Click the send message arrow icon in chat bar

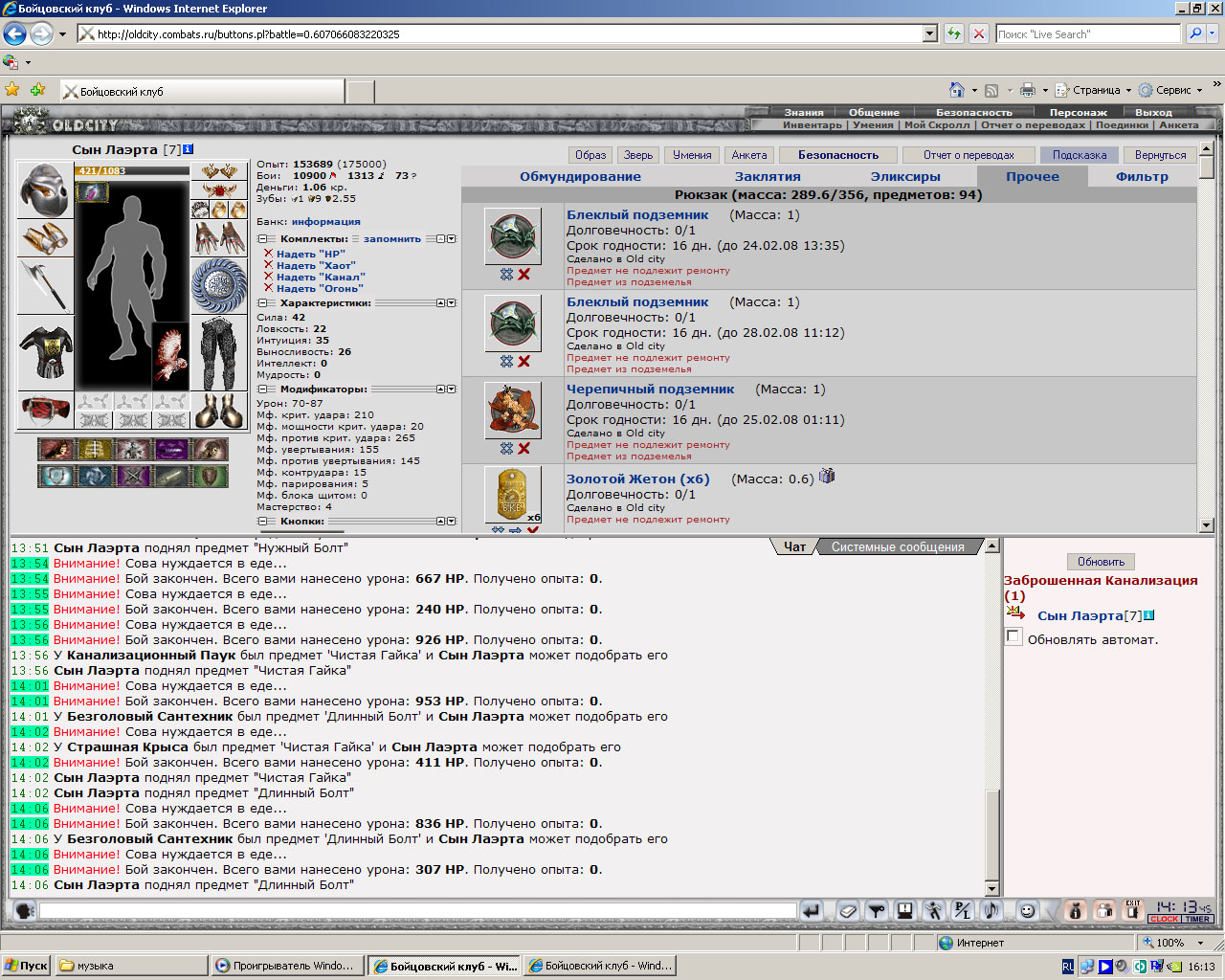point(811,911)
